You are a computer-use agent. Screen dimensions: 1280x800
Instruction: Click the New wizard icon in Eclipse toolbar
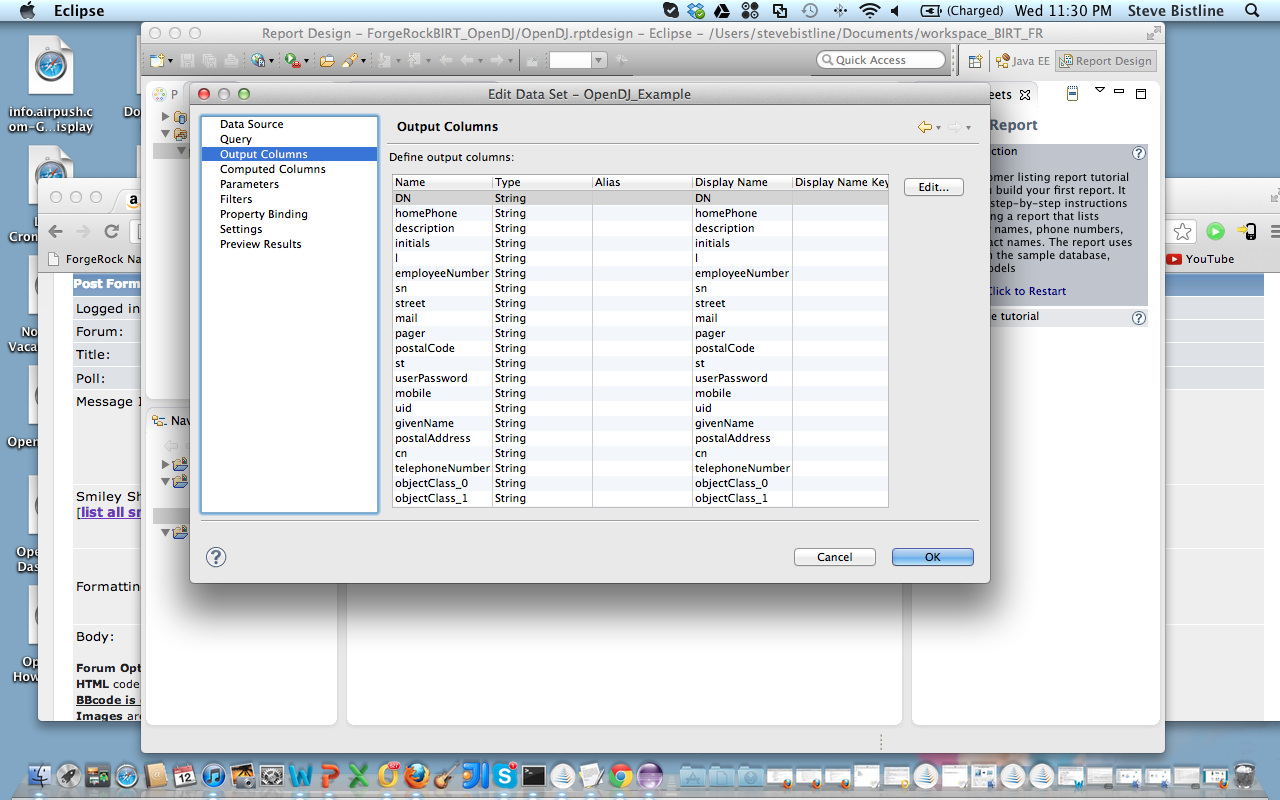[x=157, y=60]
